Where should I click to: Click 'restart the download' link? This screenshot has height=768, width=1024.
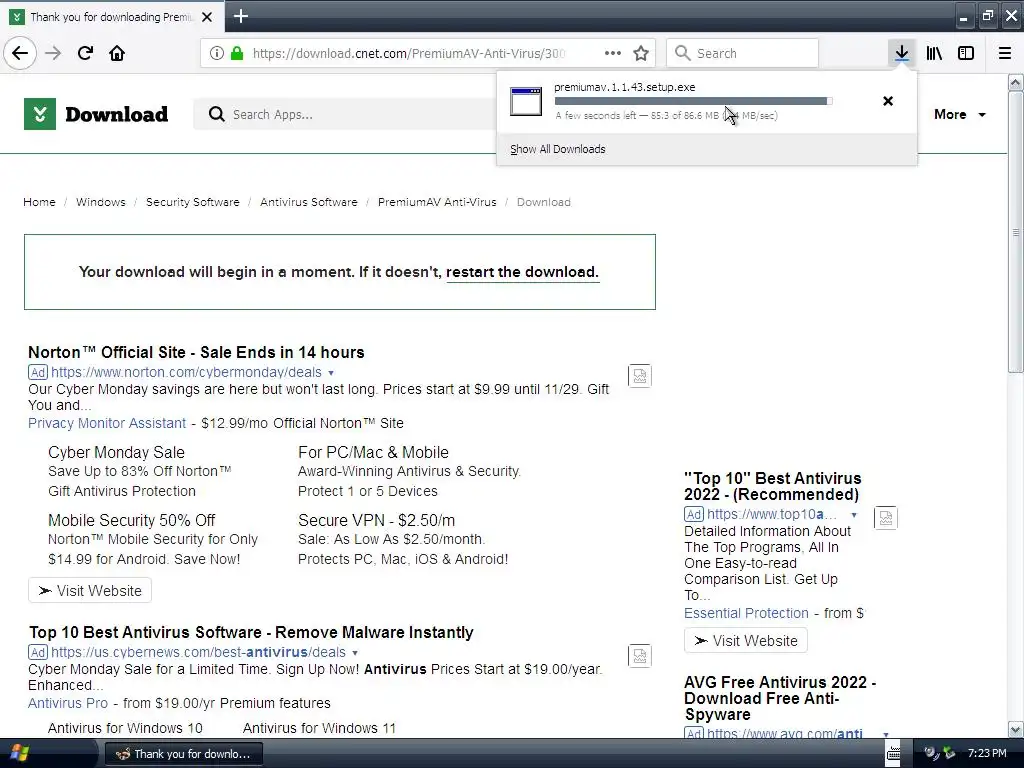pyautogui.click(x=522, y=272)
